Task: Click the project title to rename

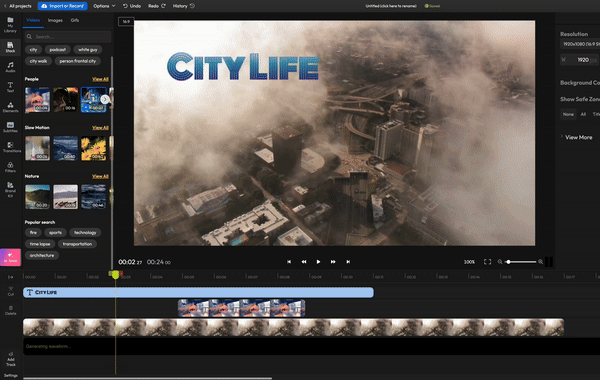Action: 391,6
